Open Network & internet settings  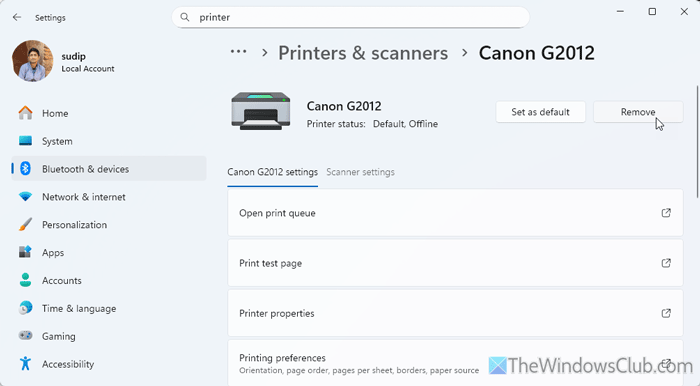tap(109, 196)
